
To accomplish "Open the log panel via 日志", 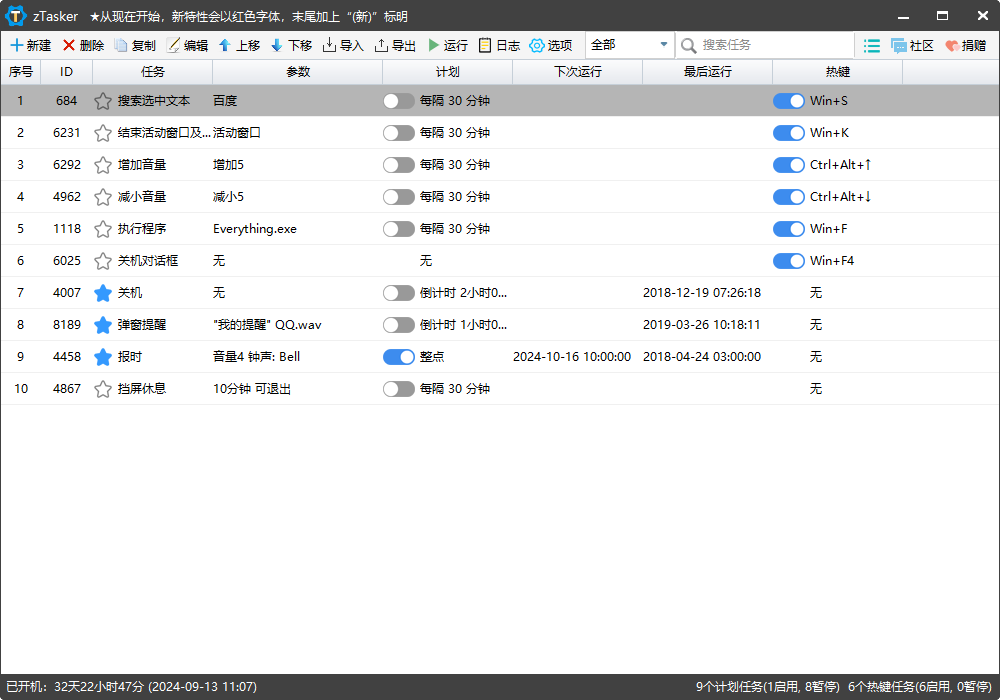I will pos(502,45).
